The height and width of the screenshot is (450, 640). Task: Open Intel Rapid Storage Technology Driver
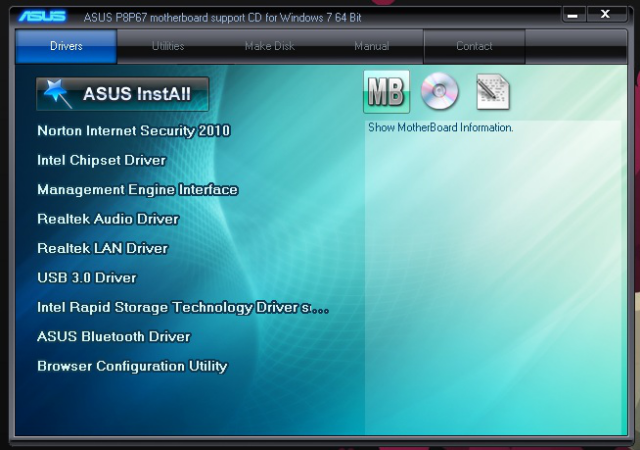pyautogui.click(x=183, y=307)
